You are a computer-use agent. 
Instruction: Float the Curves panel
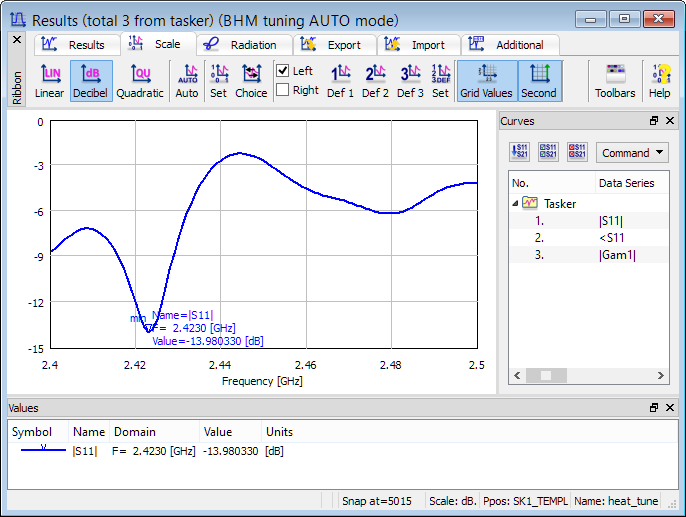point(654,121)
